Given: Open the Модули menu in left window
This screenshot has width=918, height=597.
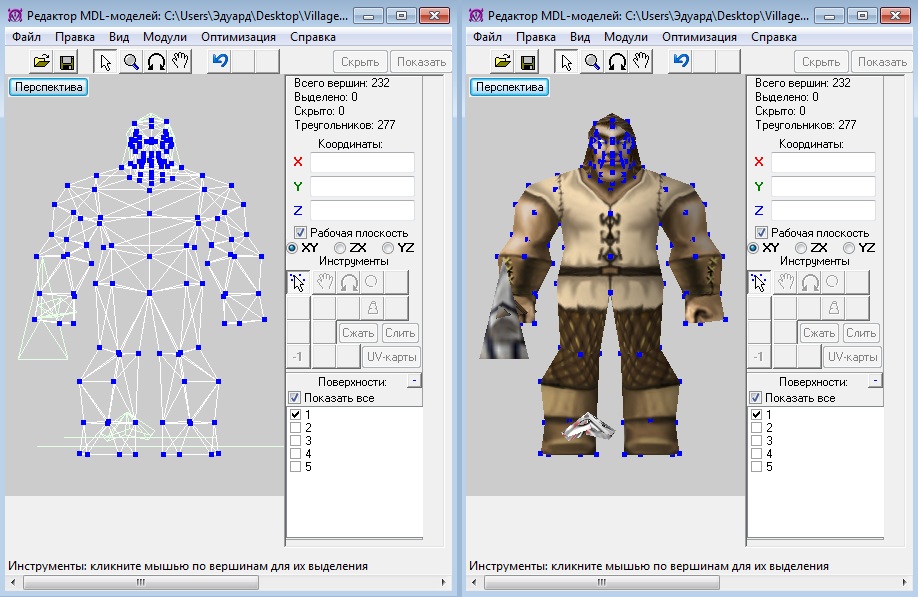Looking at the screenshot, I should coord(165,36).
